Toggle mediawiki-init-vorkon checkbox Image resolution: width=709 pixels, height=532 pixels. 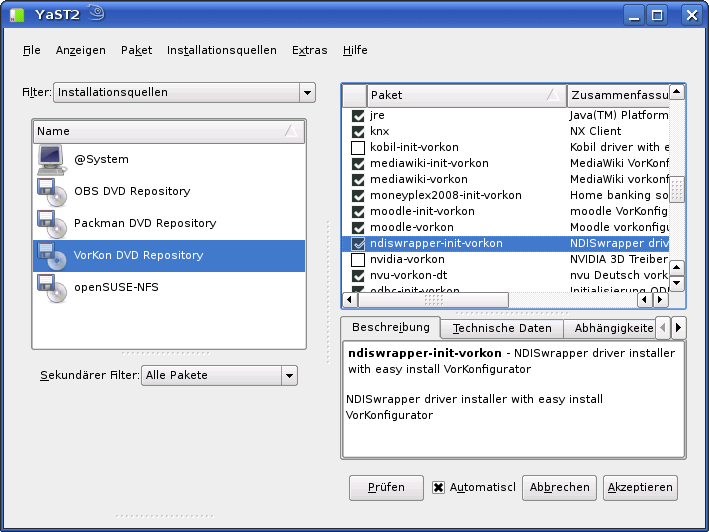click(x=358, y=164)
